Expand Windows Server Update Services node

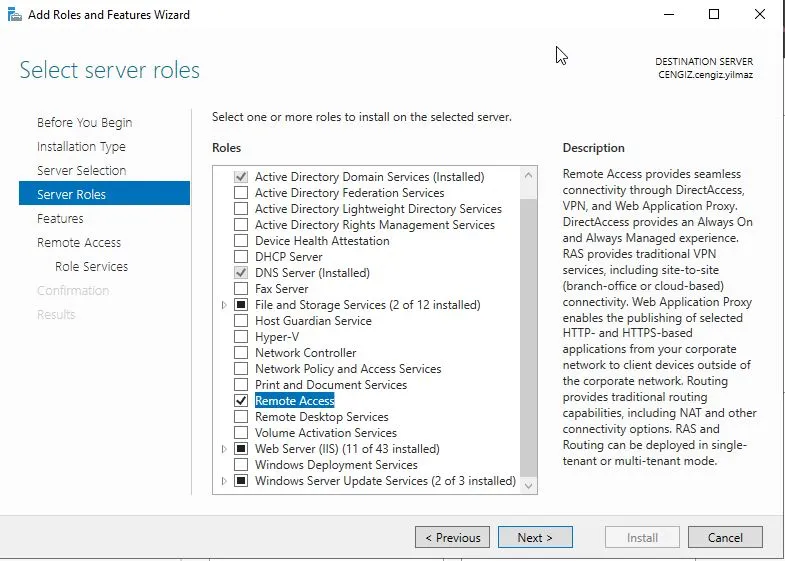tap(224, 481)
